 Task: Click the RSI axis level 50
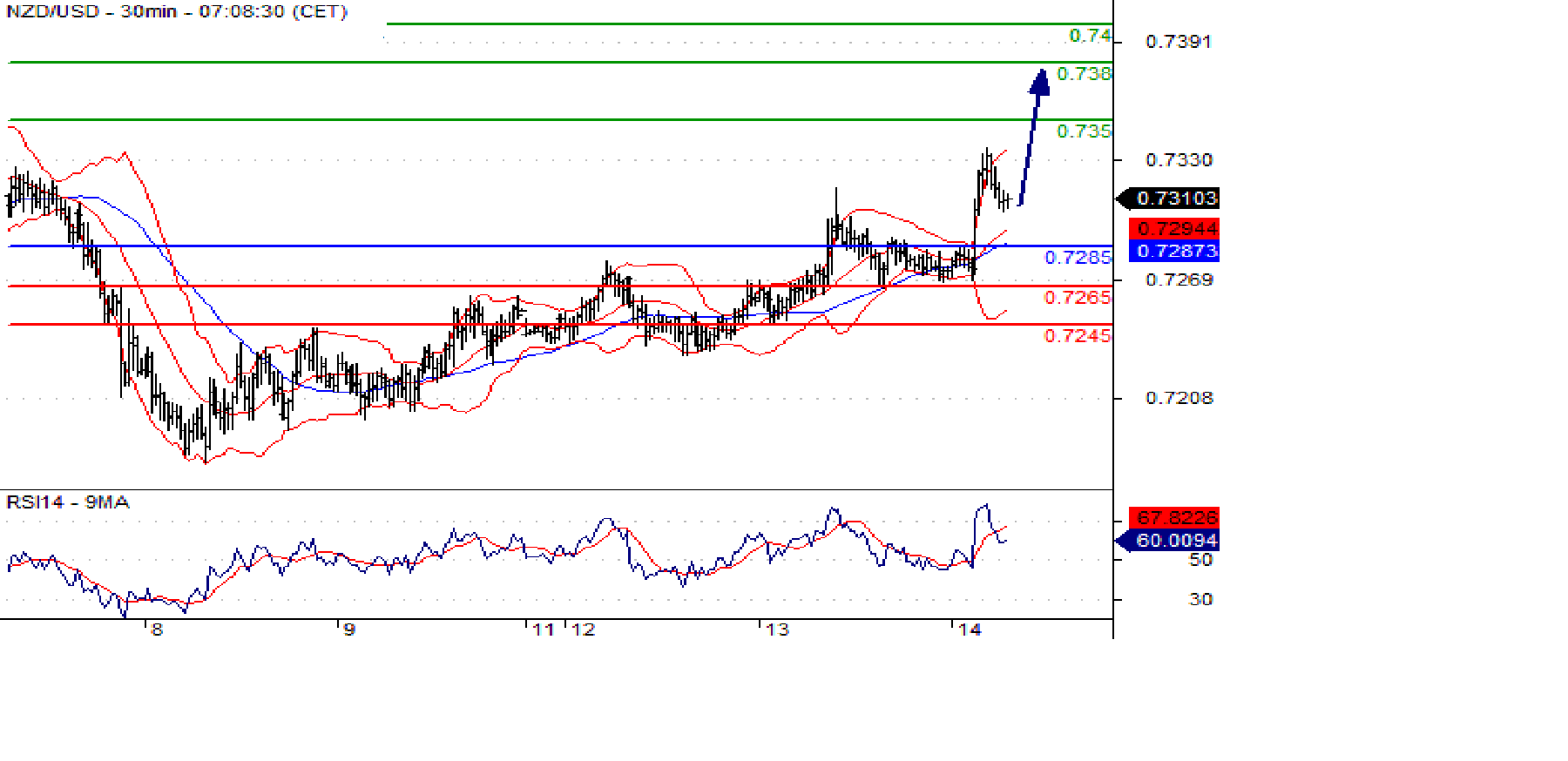click(1201, 561)
